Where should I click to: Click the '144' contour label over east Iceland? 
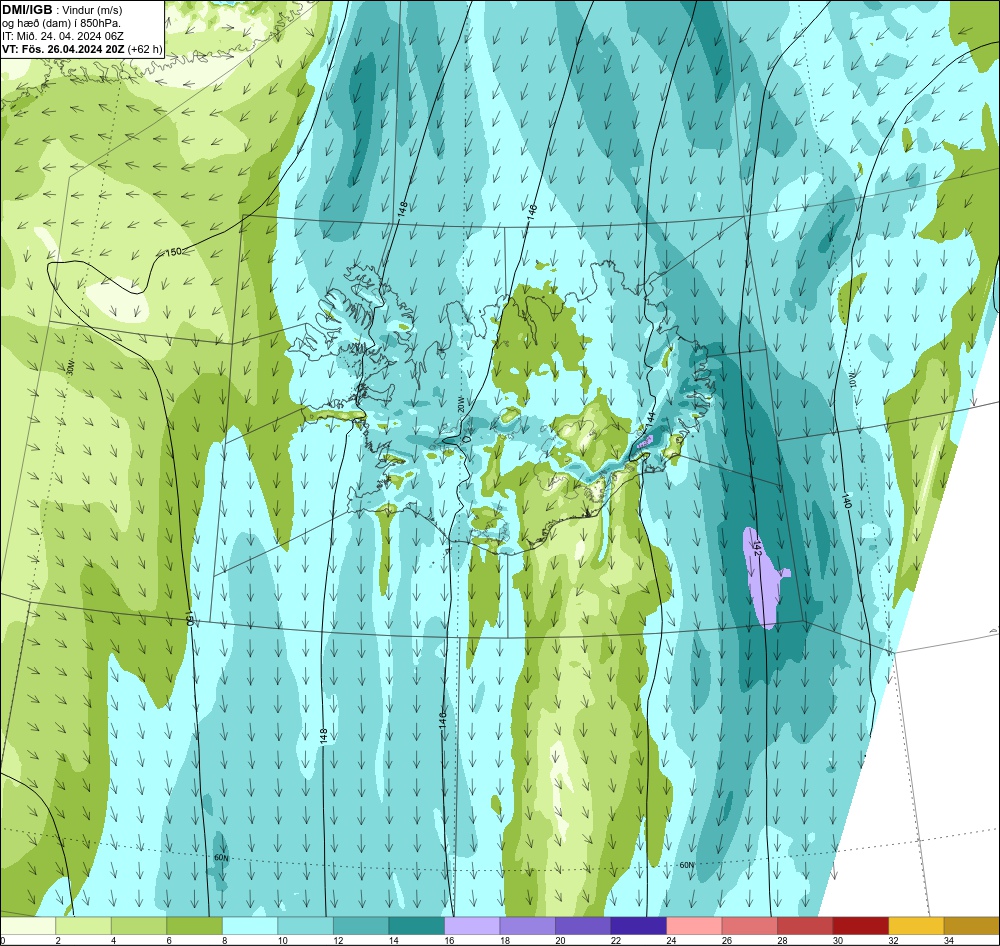[650, 419]
